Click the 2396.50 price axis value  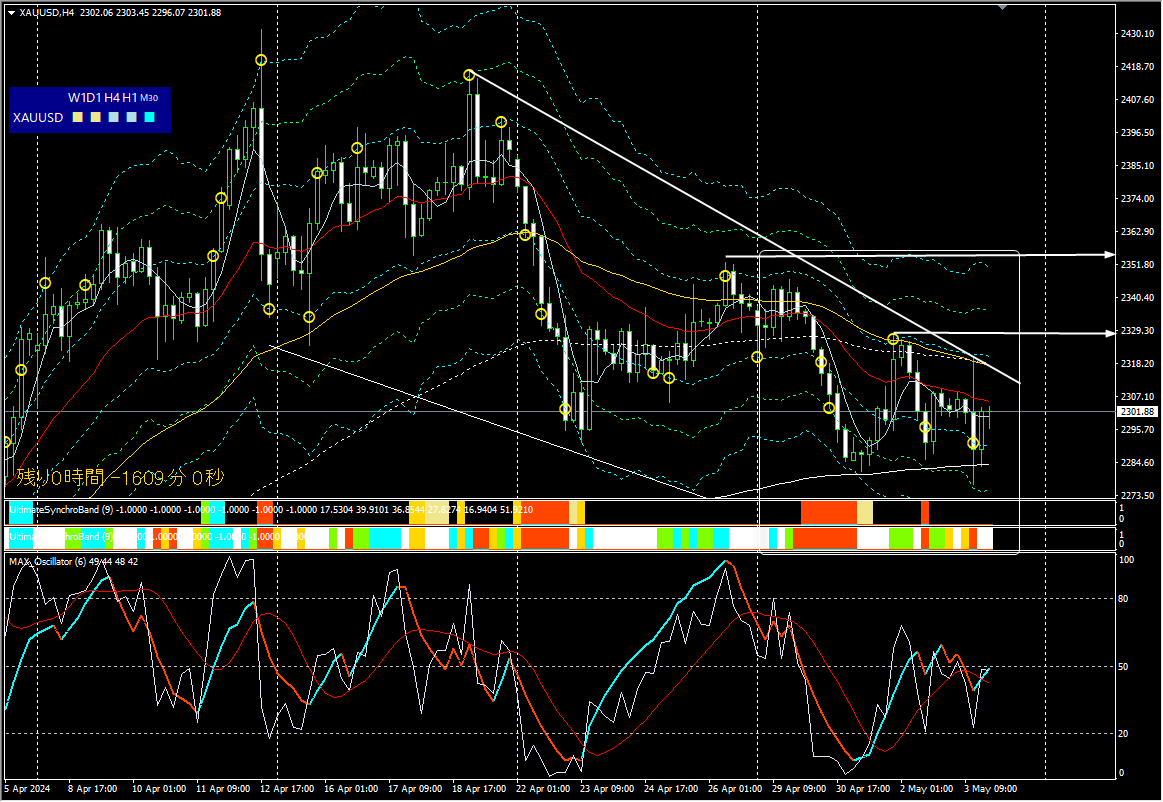[x=1137, y=133]
